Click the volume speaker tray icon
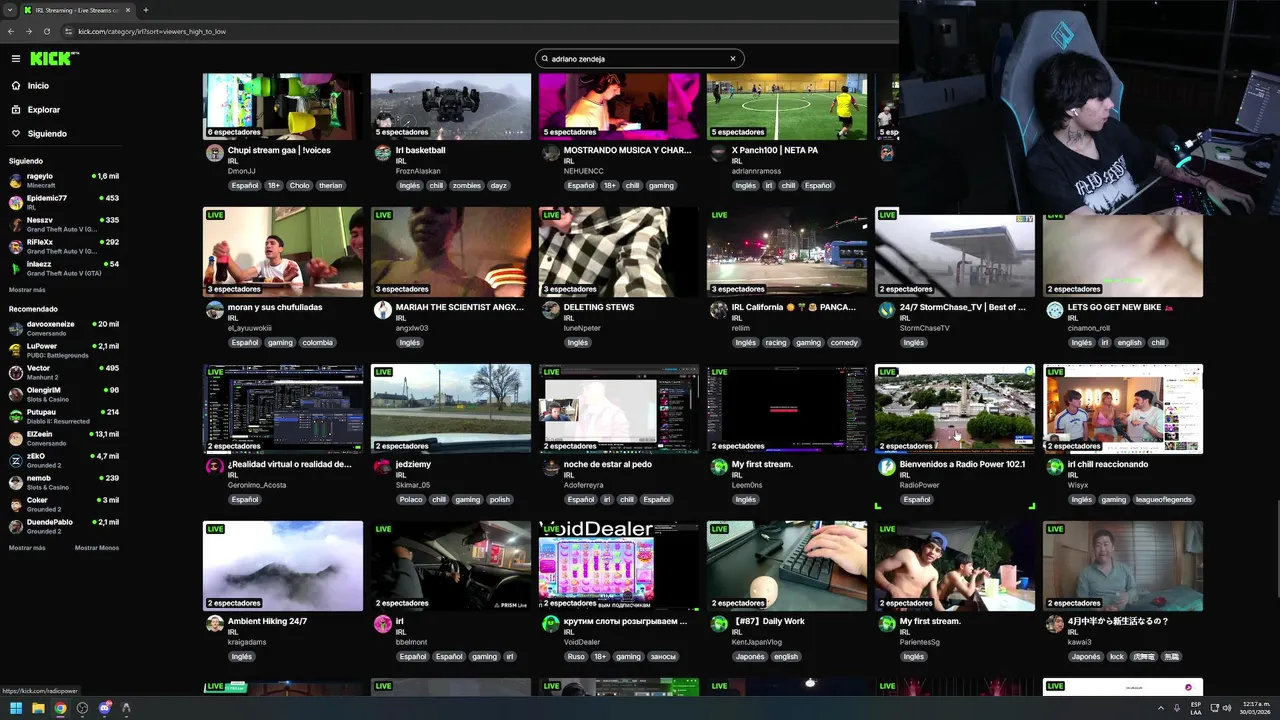Screen dimensions: 1280x720 [x=1227, y=708]
